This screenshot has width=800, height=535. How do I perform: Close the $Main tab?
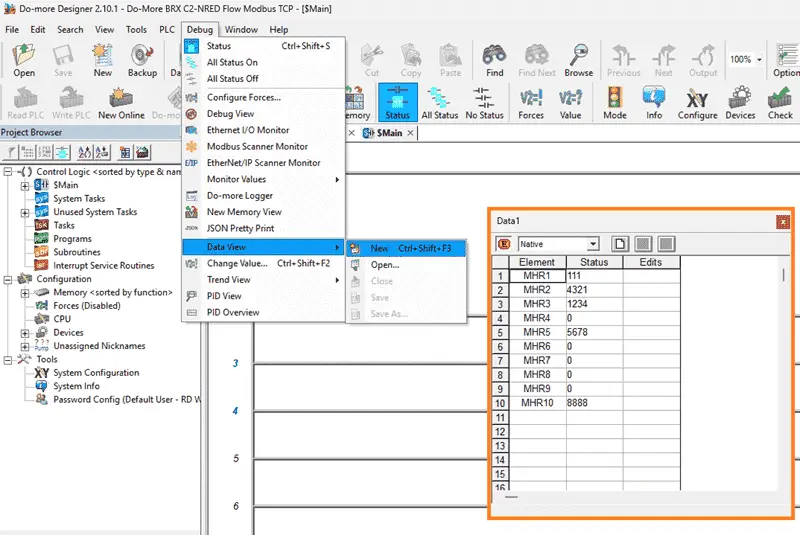tap(410, 133)
